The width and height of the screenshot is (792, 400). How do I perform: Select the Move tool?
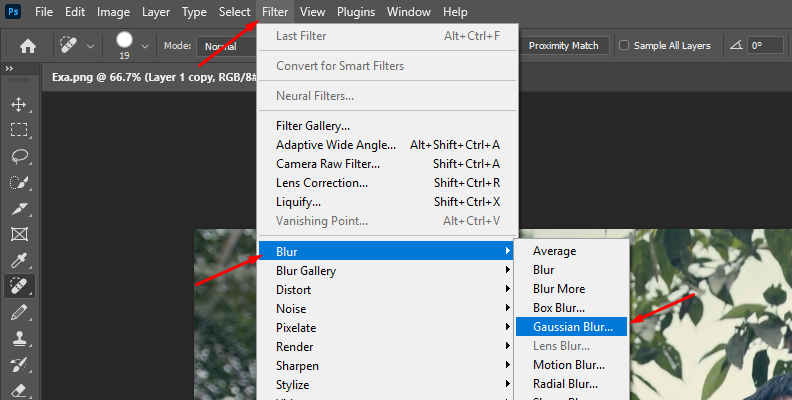pos(19,105)
